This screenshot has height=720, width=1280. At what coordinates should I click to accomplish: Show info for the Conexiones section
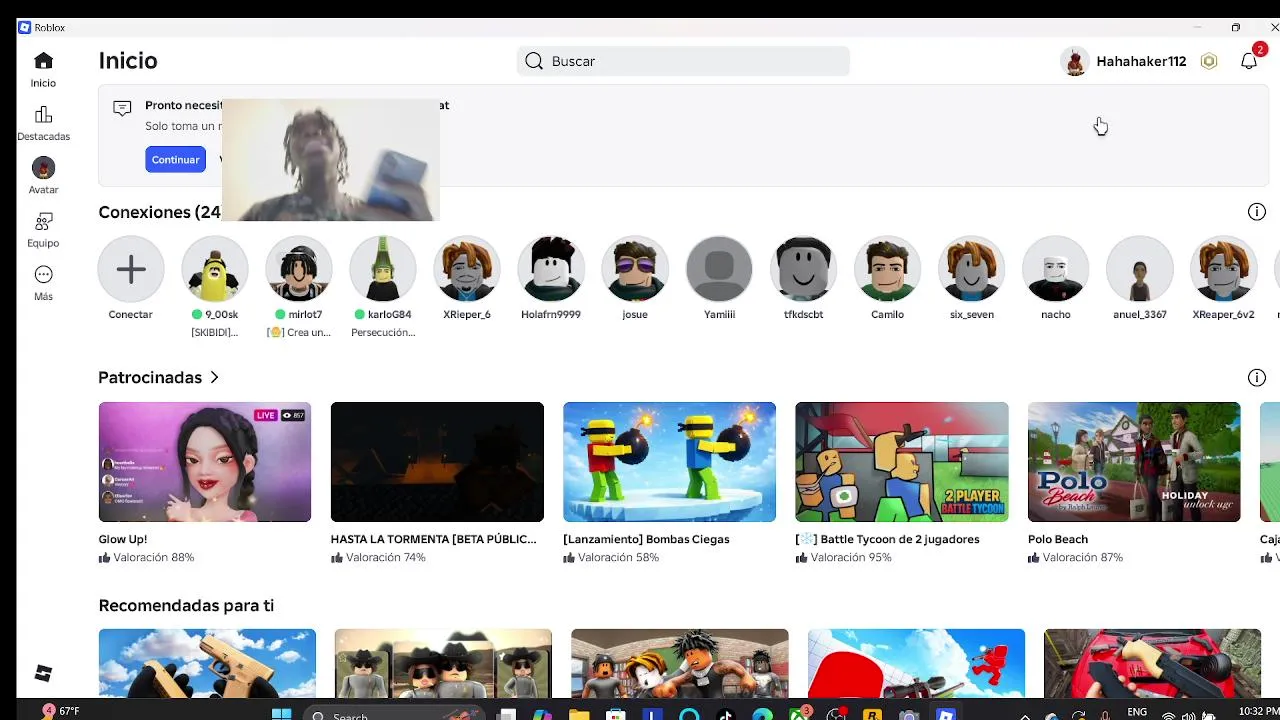coord(1257,212)
